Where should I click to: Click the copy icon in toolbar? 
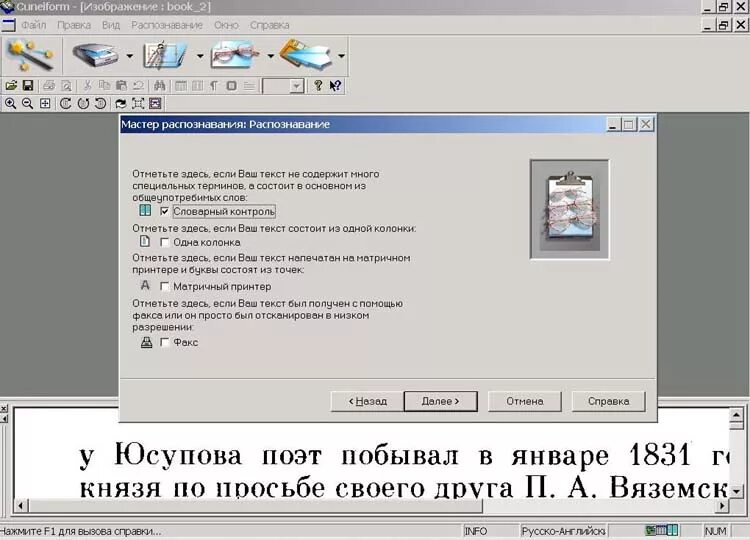(x=104, y=86)
